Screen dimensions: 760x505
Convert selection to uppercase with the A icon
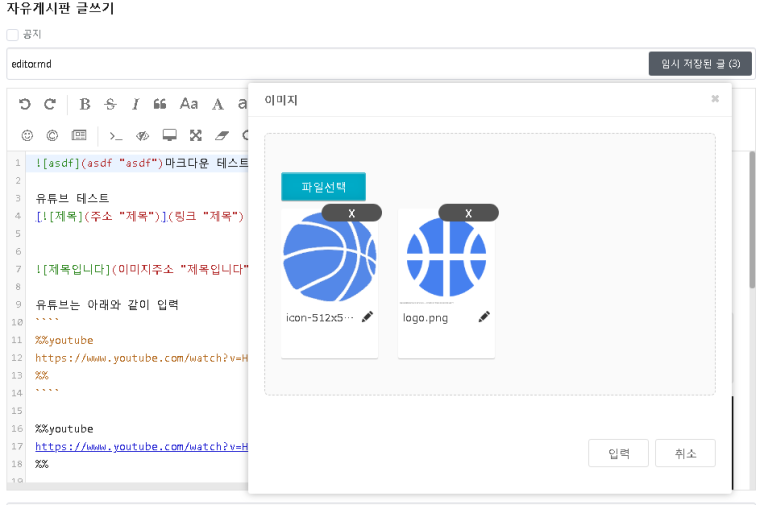point(218,104)
